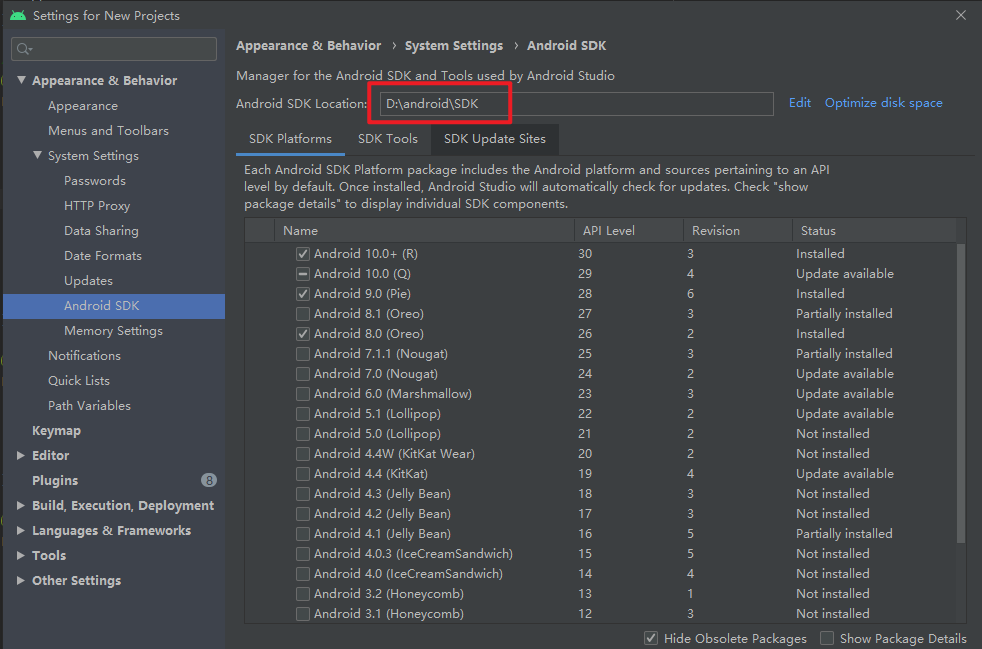Click Optimize disk space link
This screenshot has width=982, height=649.
coord(883,103)
